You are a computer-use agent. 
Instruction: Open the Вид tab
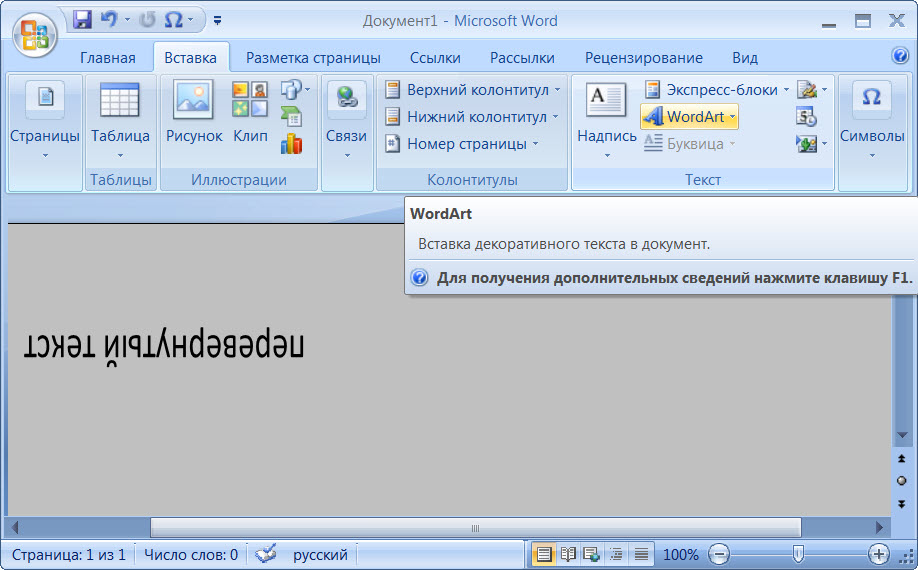(745, 58)
